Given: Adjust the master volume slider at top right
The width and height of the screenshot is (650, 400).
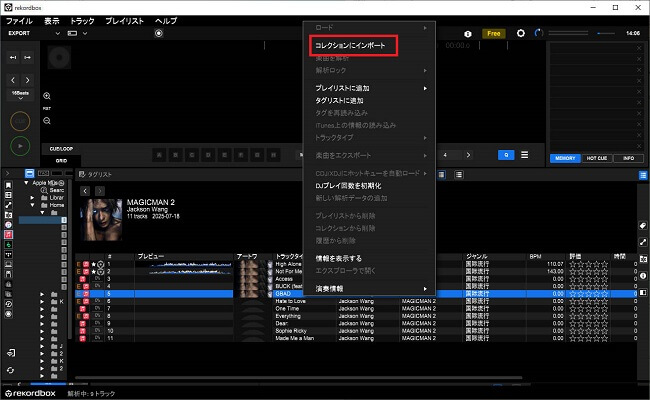Looking at the screenshot, I should pos(606,33).
